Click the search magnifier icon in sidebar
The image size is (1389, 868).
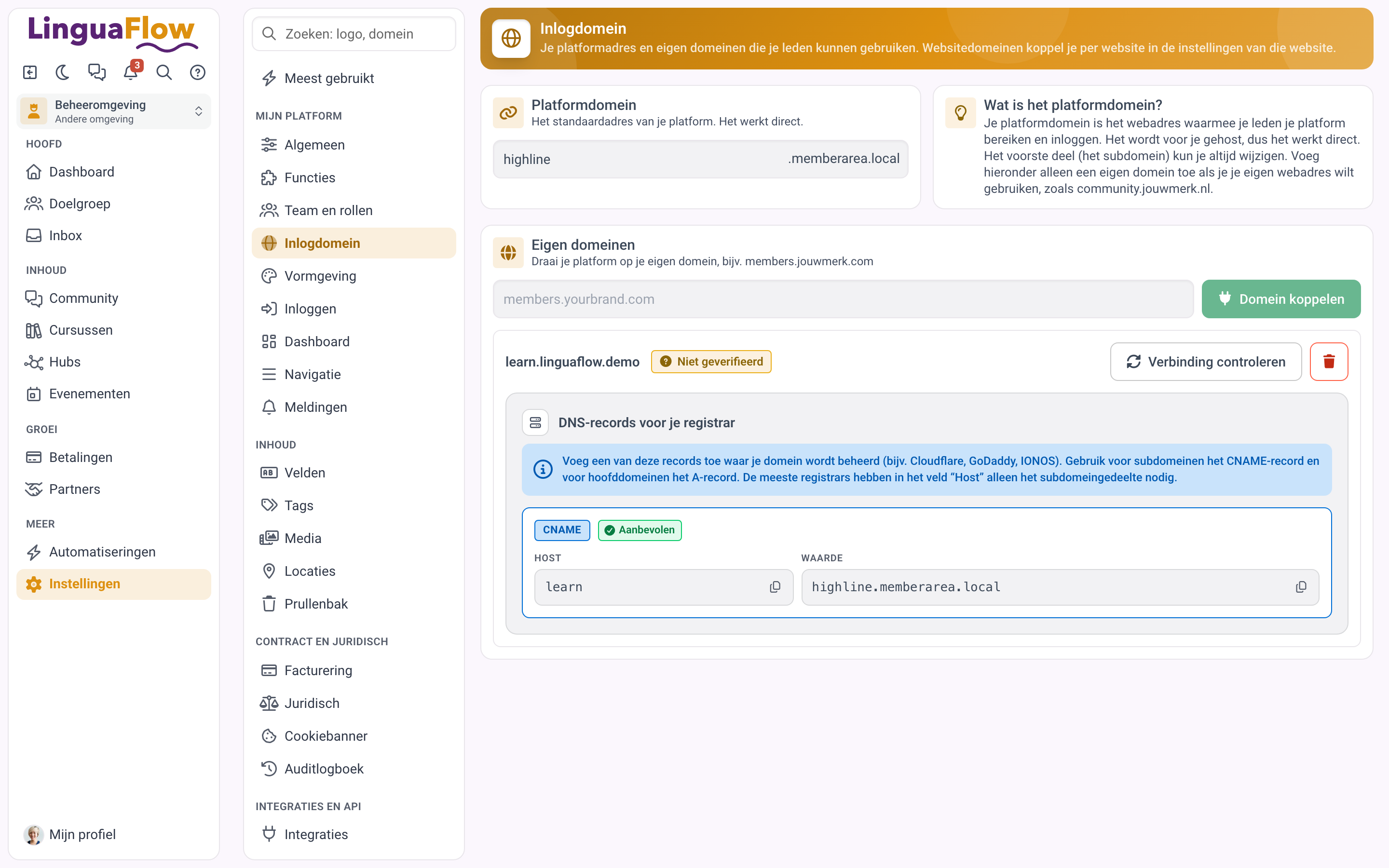click(164, 72)
